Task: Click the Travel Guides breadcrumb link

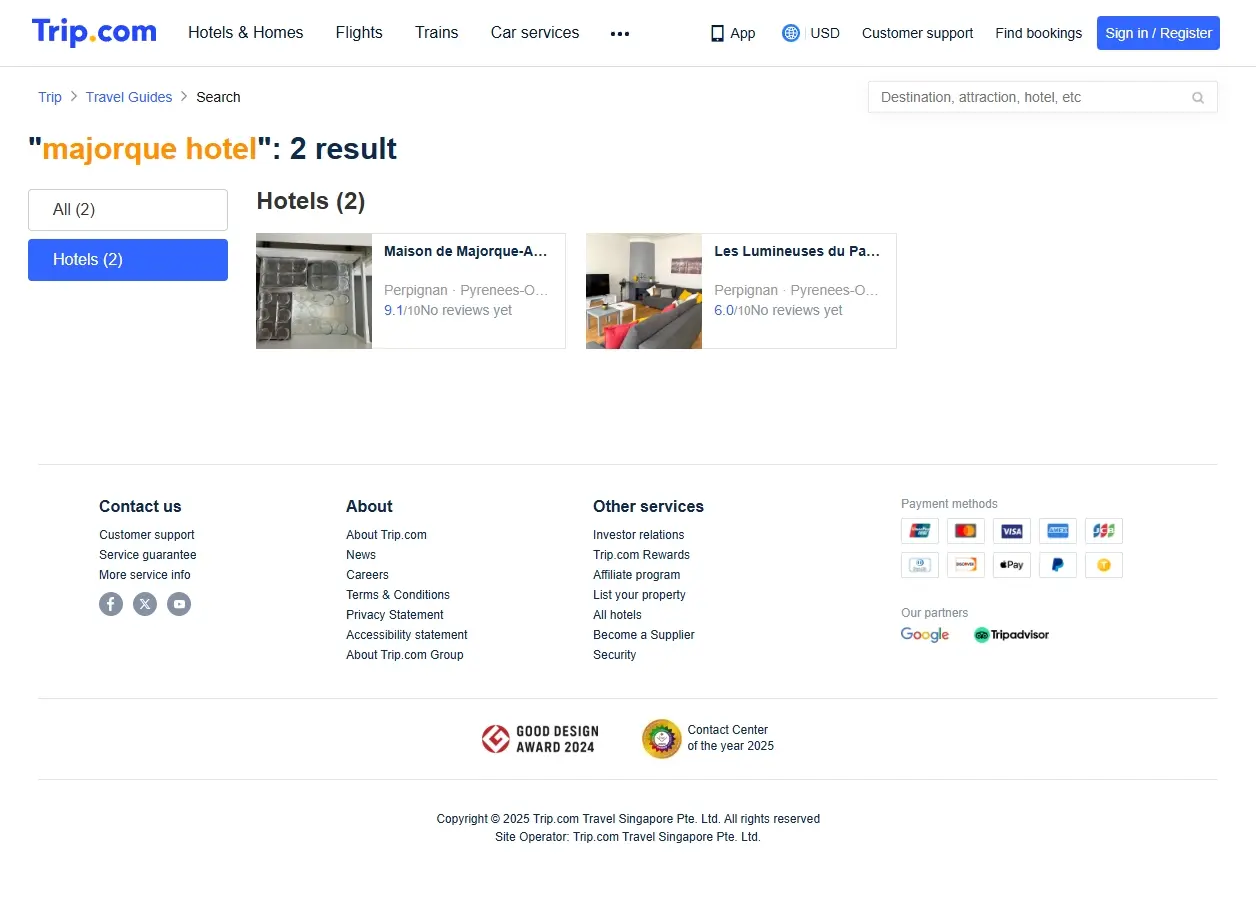Action: [129, 97]
